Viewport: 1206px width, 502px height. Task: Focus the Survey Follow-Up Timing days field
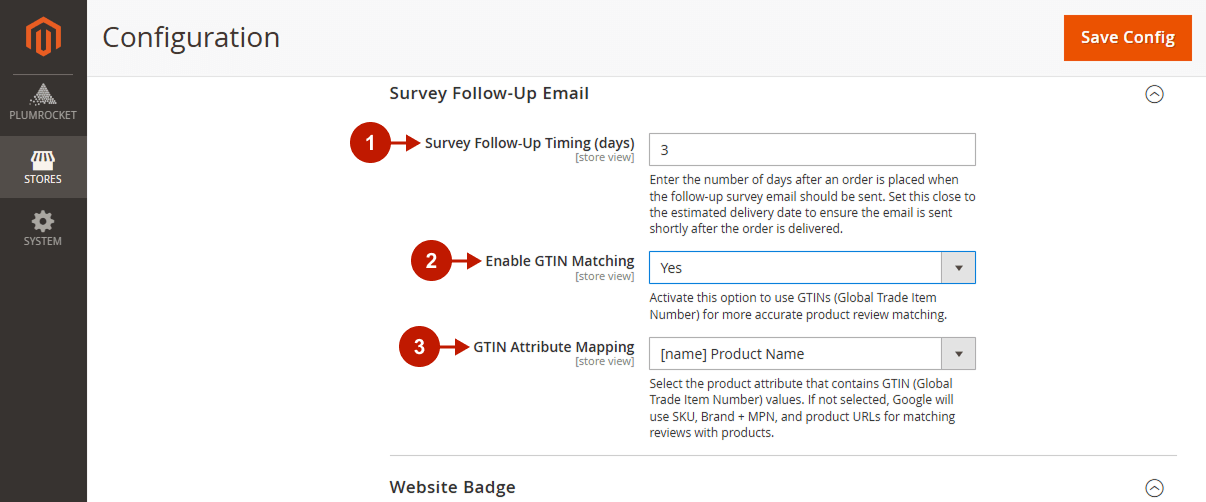point(812,150)
